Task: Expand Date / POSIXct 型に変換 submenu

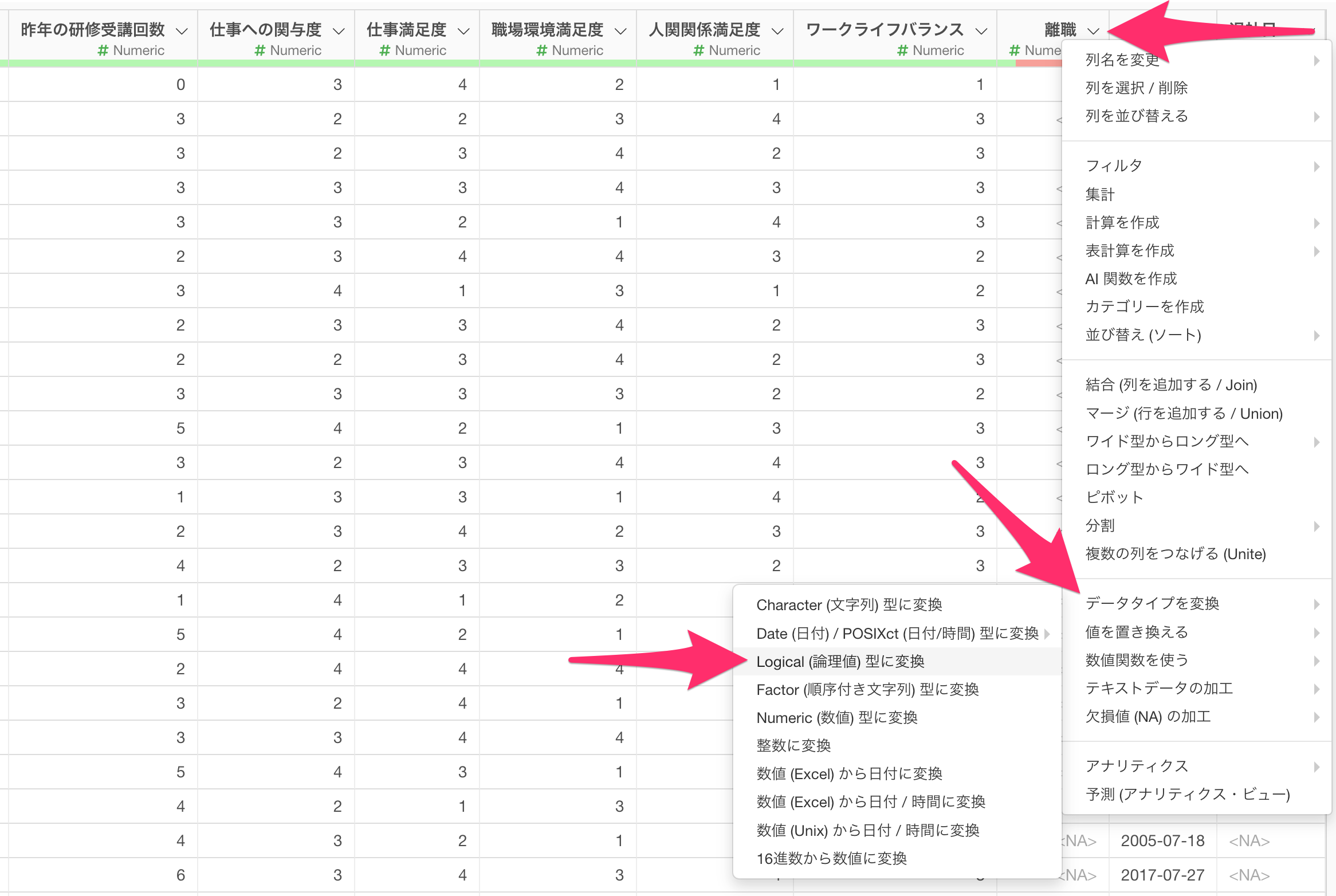Action: [897, 634]
